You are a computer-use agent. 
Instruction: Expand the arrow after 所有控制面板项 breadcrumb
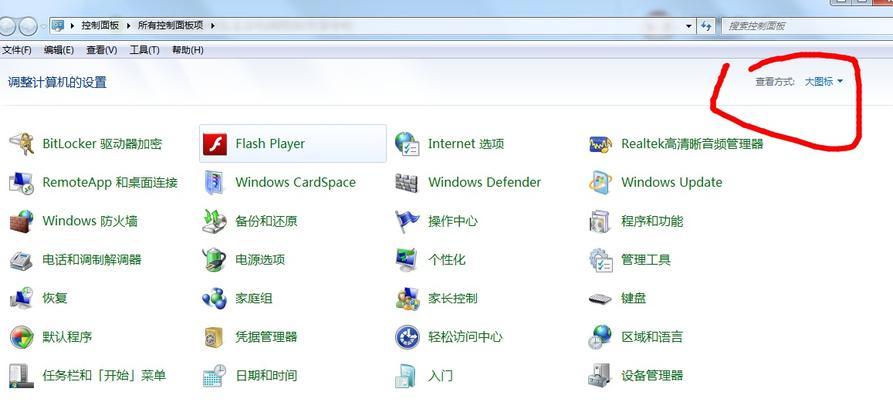[212, 26]
